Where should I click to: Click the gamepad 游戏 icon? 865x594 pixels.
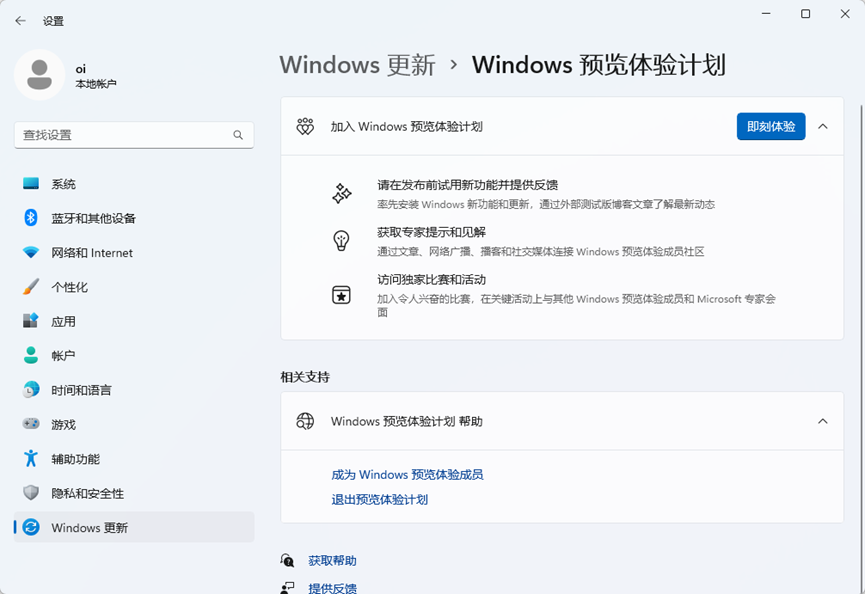31,424
